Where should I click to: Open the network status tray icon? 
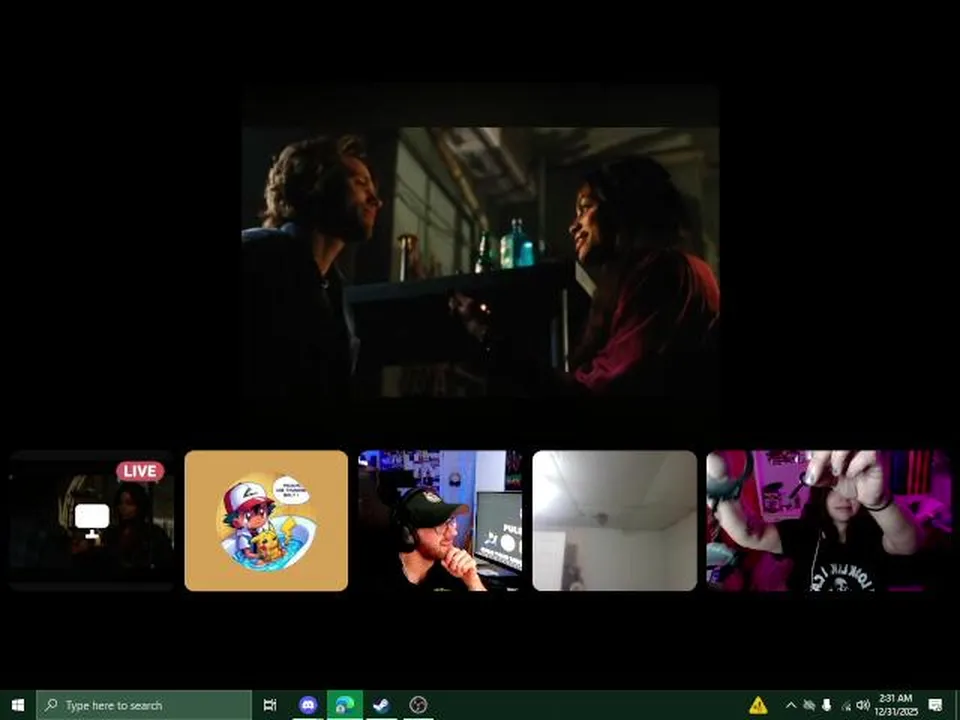[846, 705]
